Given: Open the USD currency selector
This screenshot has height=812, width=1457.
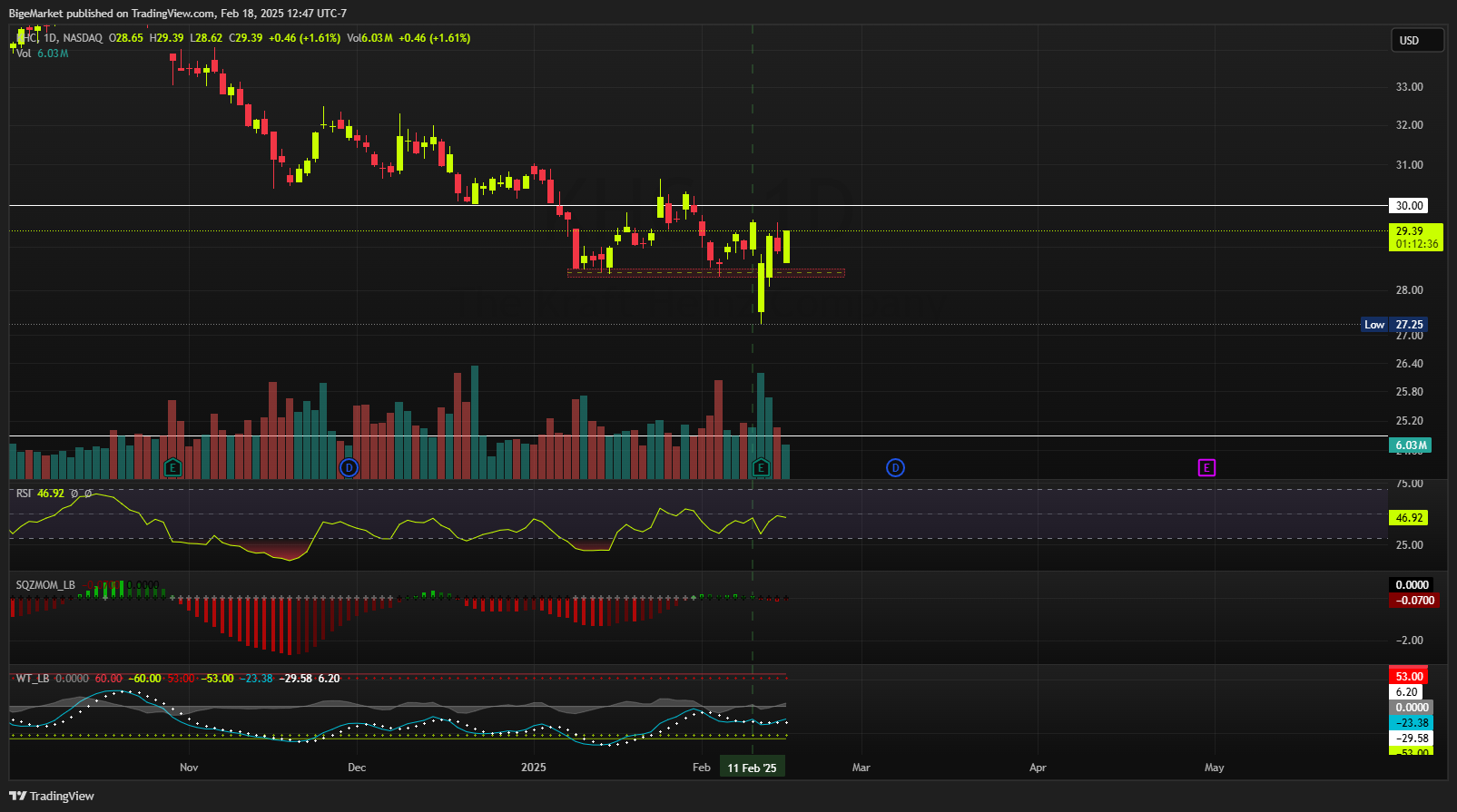Looking at the screenshot, I should (1417, 40).
